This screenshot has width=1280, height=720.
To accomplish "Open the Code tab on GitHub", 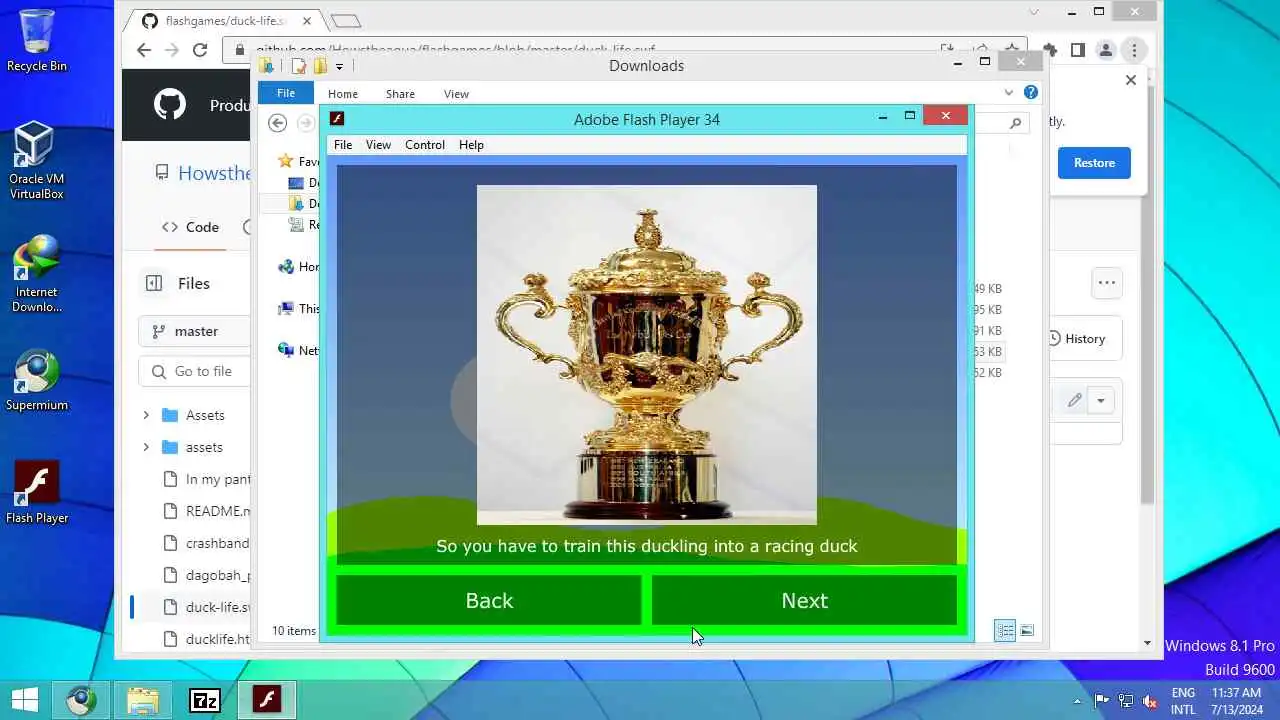I will tap(190, 227).
